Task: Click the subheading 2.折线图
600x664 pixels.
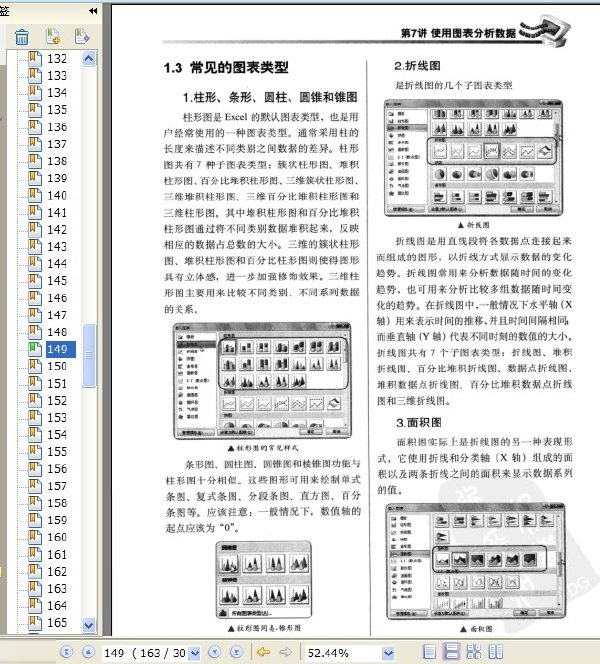Action: pos(417,66)
